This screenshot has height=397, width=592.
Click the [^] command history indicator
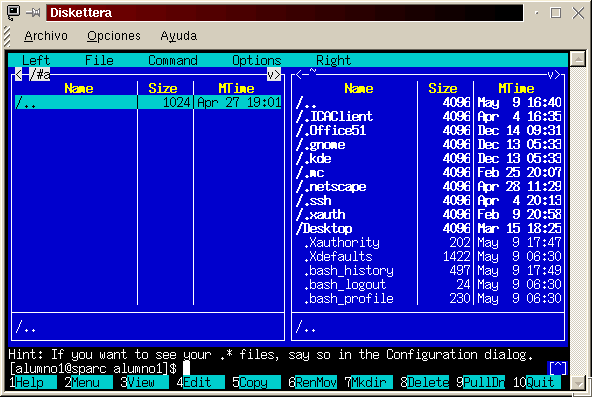pyautogui.click(x=558, y=368)
